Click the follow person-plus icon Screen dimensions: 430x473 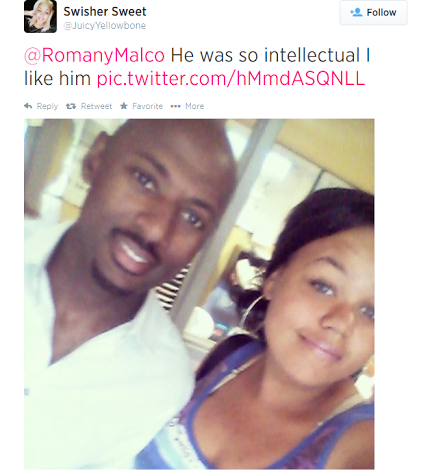(x=356, y=12)
